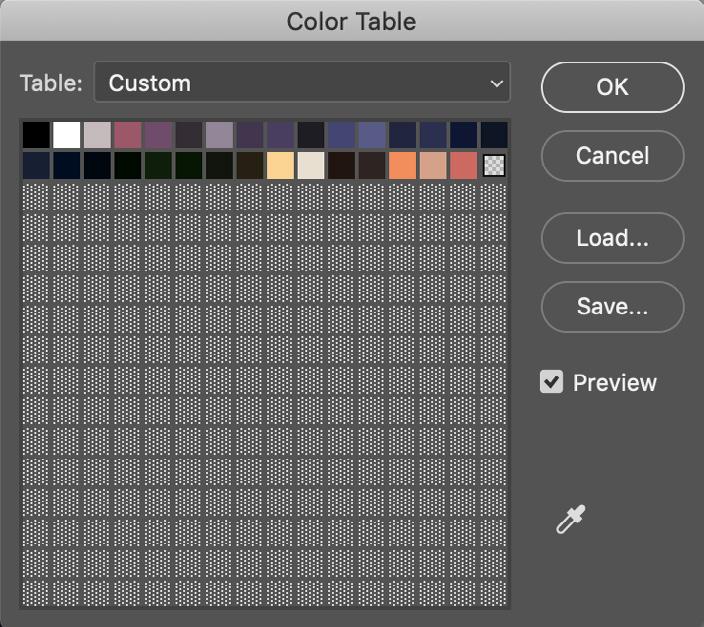Select the coral red swatch
Viewport: 704px width, 627px height.
point(463,165)
